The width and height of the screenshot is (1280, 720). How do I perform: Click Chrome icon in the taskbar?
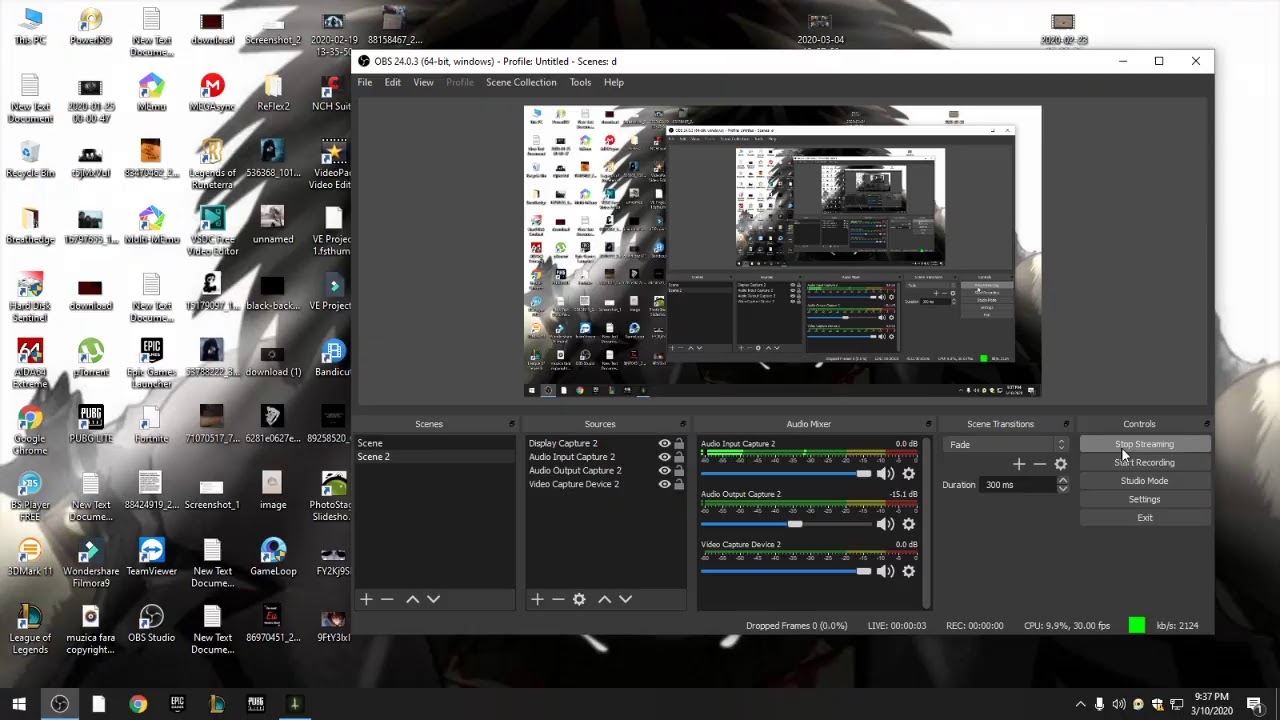pyautogui.click(x=138, y=704)
